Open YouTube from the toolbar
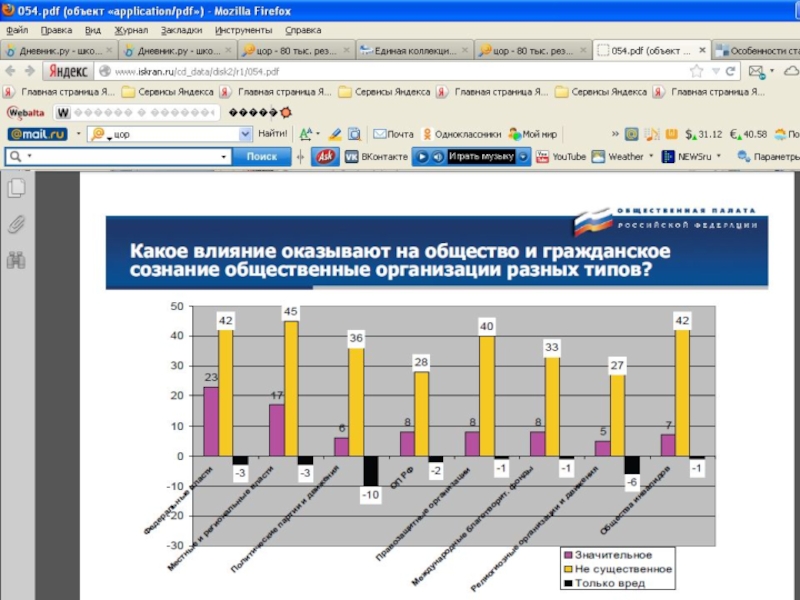 point(561,157)
